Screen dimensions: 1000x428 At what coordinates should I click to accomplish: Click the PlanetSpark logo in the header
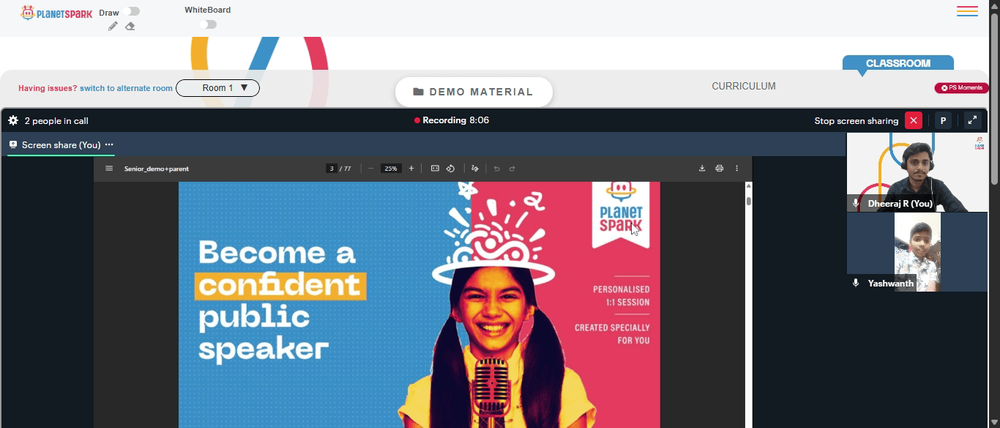pos(56,13)
